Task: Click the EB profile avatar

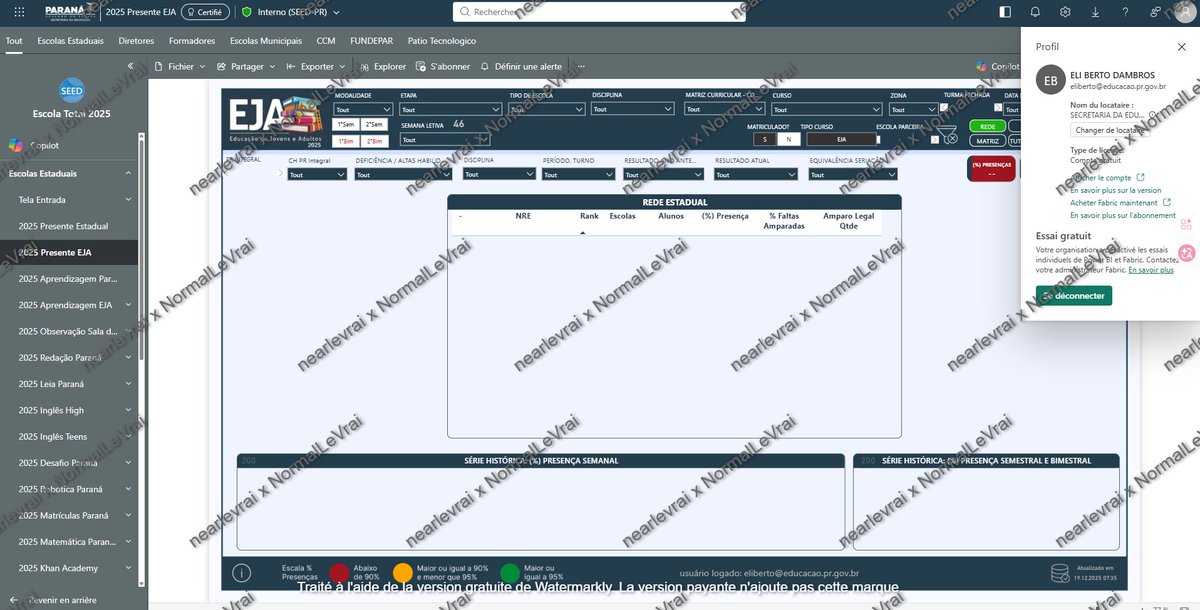Action: 1050,81
